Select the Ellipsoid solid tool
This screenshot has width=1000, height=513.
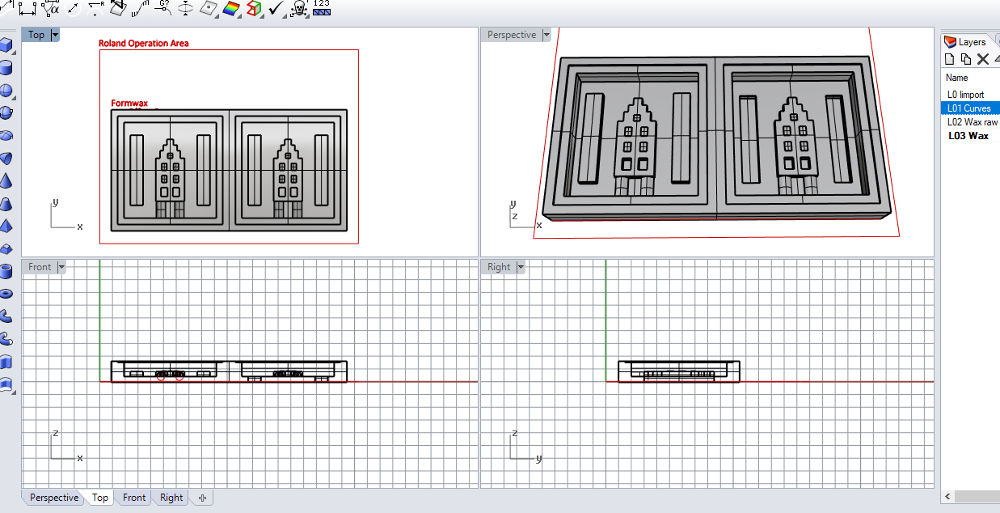tap(6, 135)
